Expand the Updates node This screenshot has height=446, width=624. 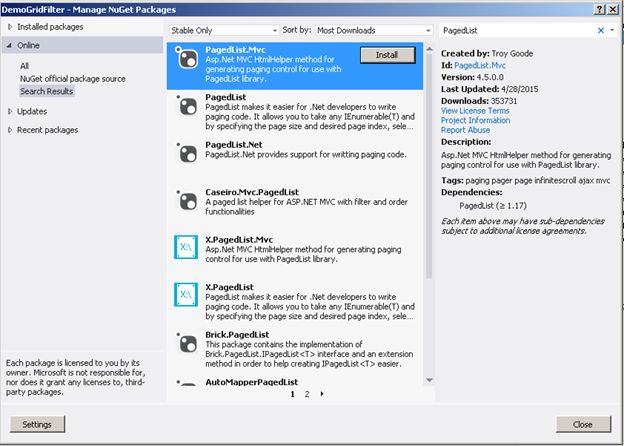tap(10, 111)
